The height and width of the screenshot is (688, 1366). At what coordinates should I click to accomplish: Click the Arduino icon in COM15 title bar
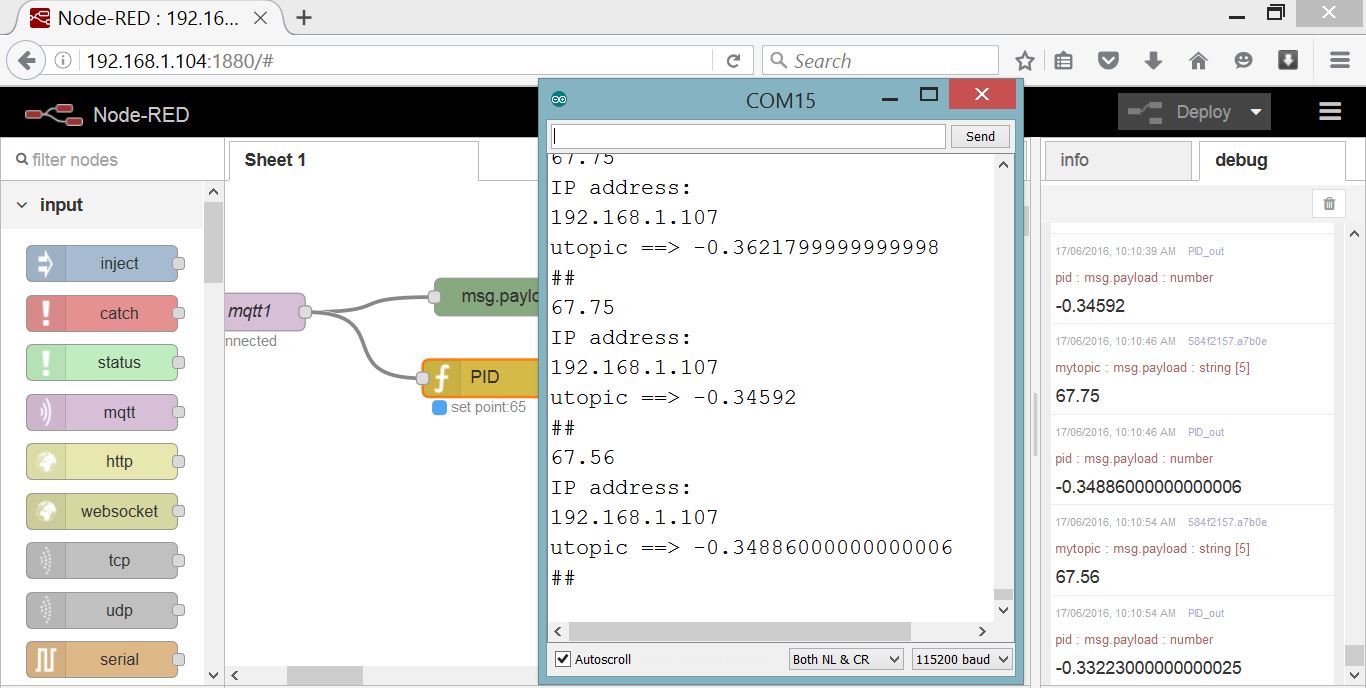click(559, 99)
